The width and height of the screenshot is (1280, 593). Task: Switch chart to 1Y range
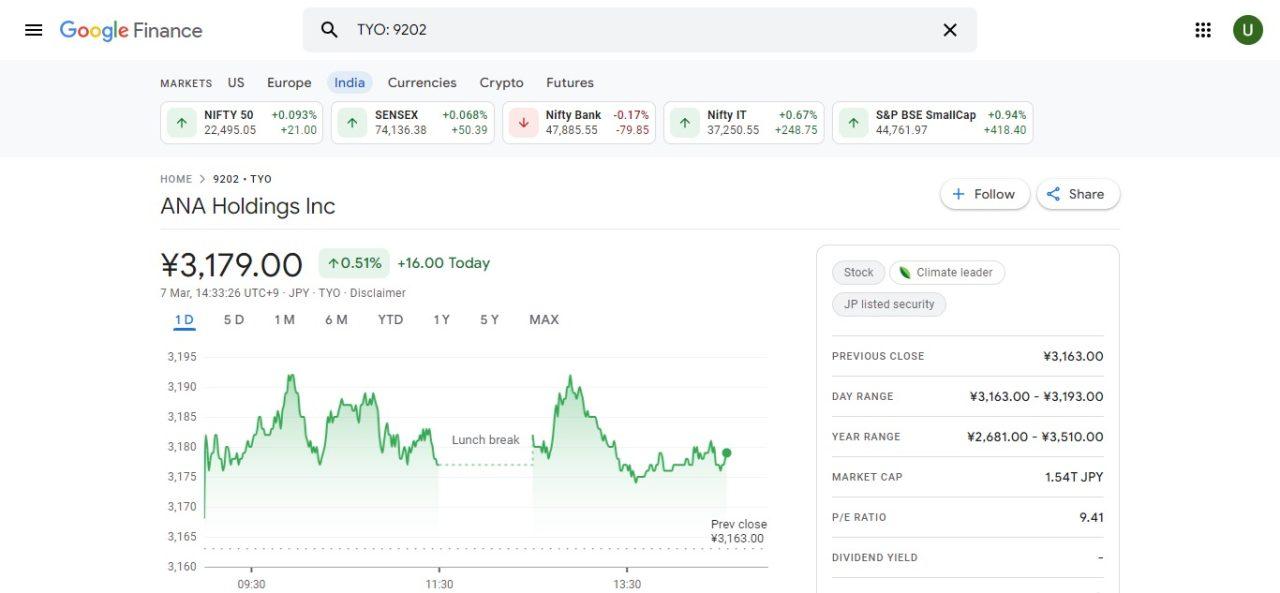pyautogui.click(x=441, y=320)
